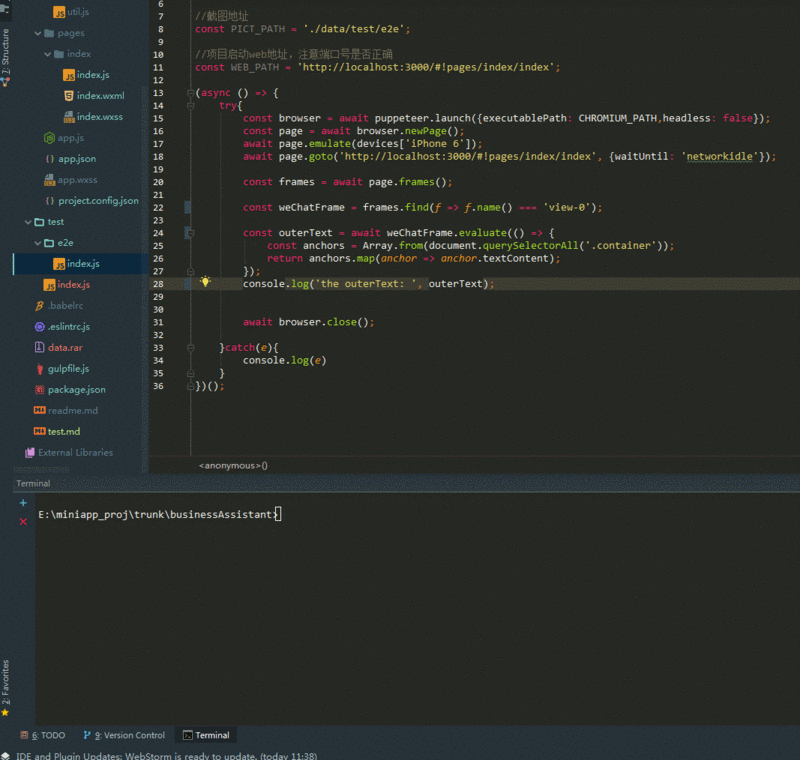800x760 pixels.
Task: Click the gulpfile.js file icon
Action: coord(40,369)
